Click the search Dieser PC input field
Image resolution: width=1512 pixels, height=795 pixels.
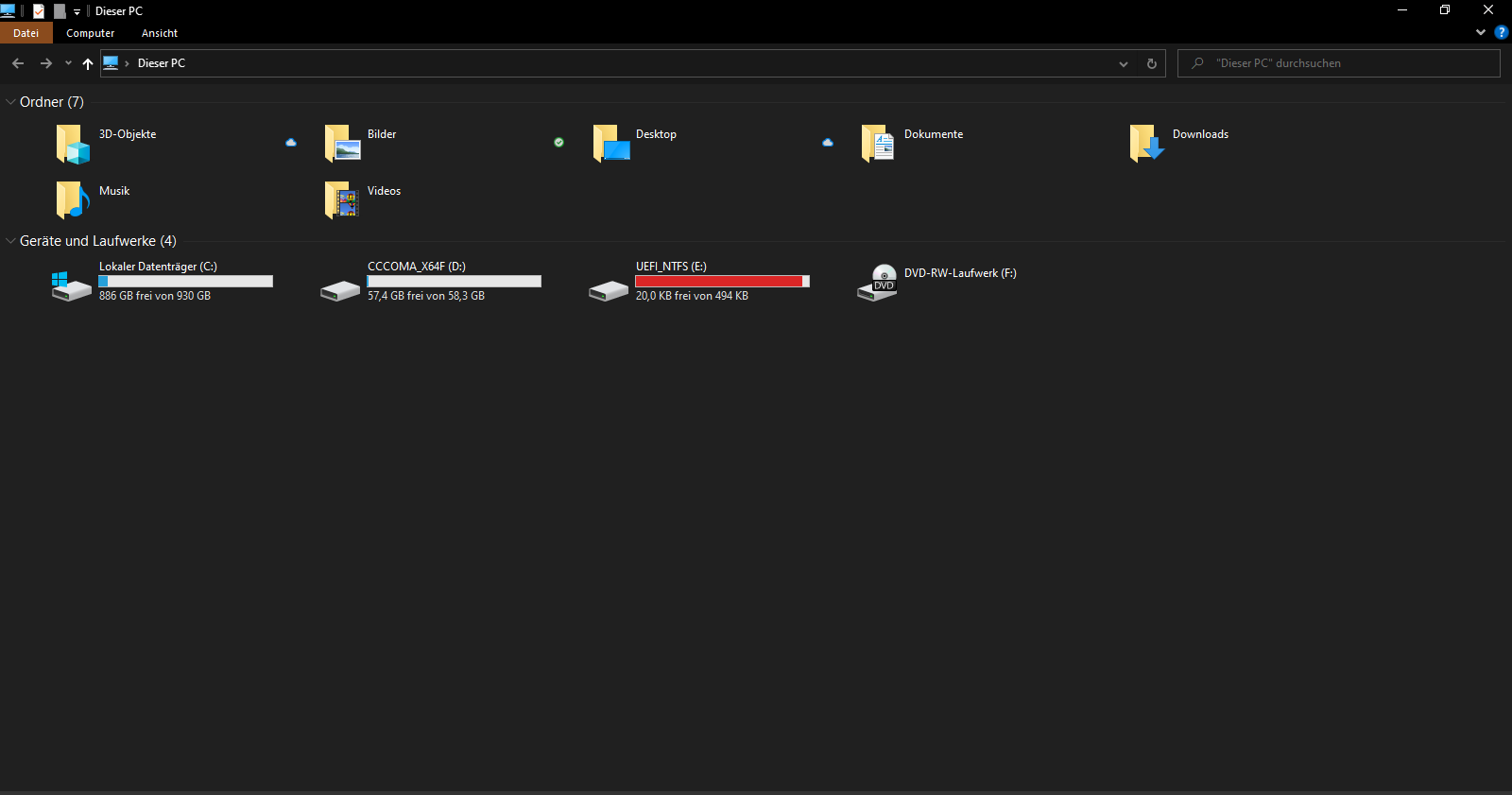[1339, 63]
